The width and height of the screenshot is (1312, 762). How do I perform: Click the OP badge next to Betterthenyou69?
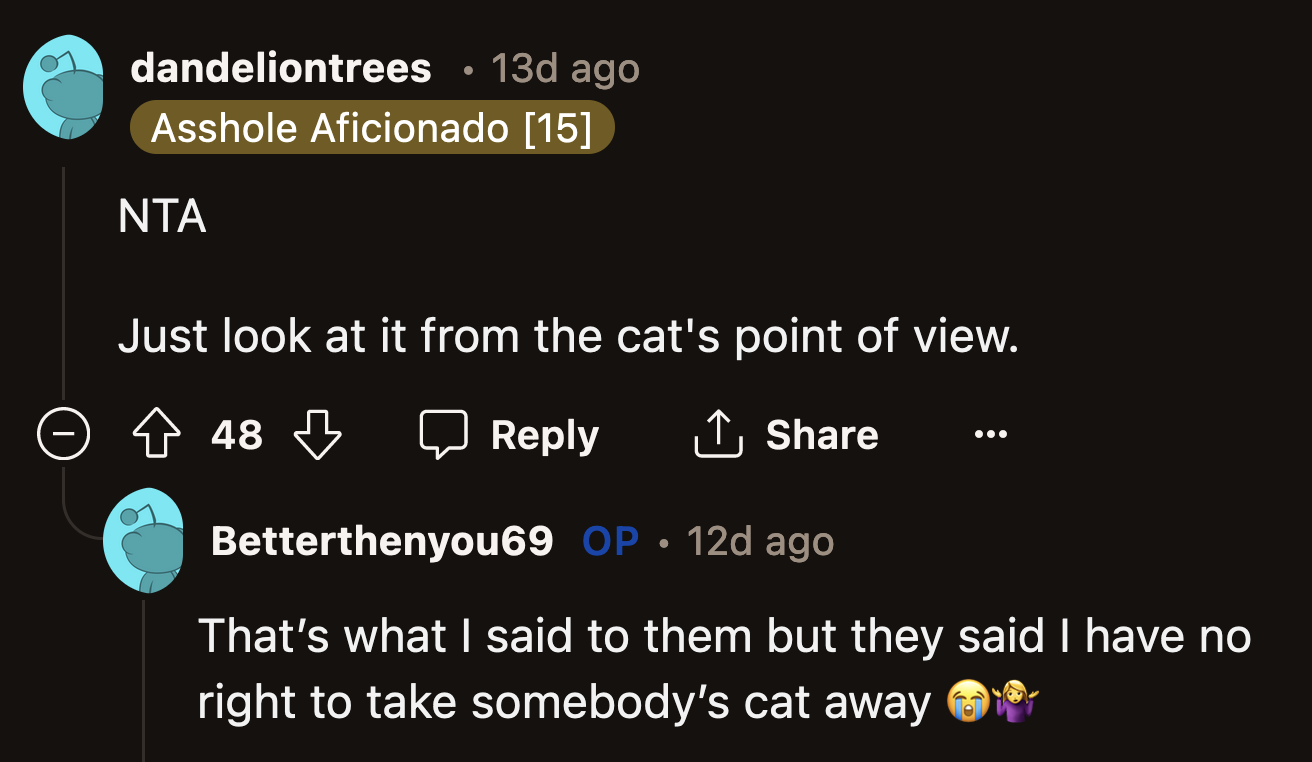coord(610,540)
